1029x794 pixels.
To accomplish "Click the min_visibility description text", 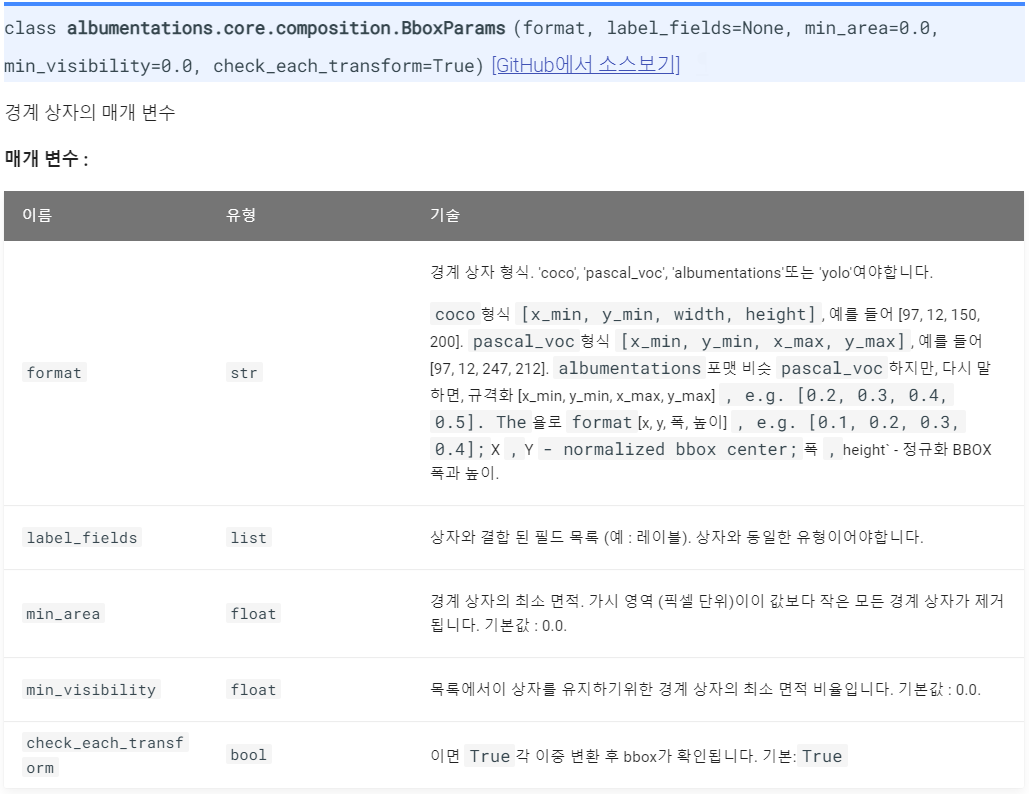I will (705, 689).
